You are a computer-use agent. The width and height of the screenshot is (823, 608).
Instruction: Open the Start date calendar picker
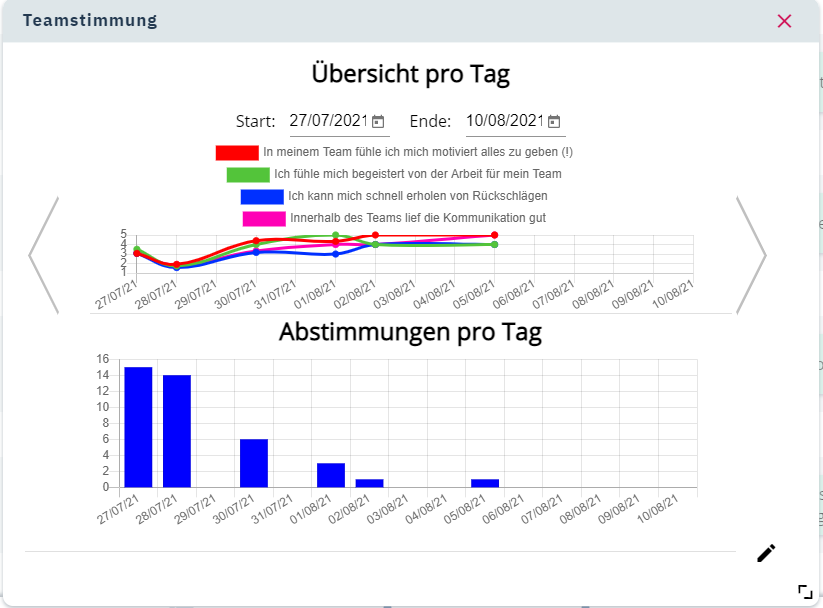378,122
